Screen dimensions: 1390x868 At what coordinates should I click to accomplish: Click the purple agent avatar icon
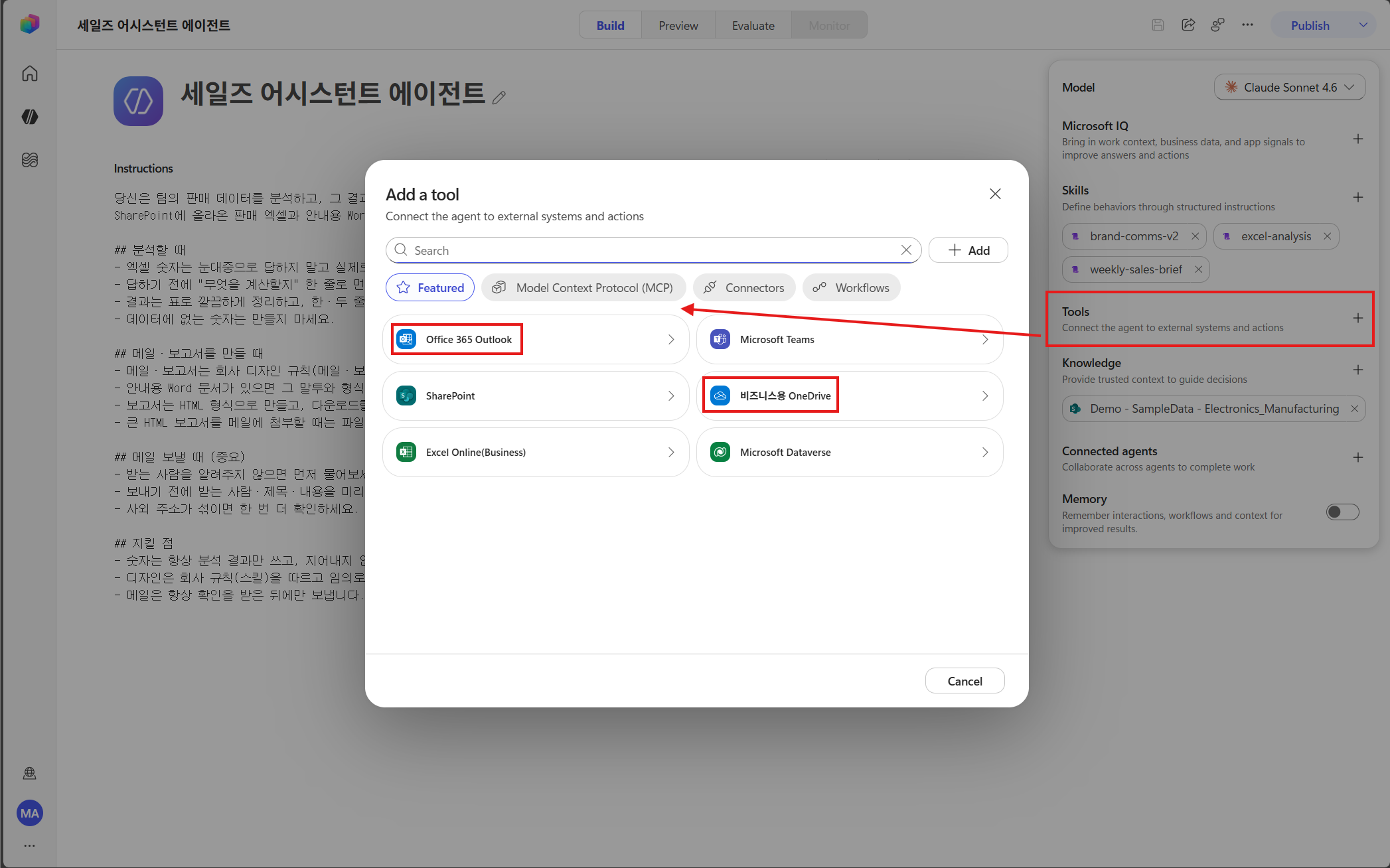point(138,101)
